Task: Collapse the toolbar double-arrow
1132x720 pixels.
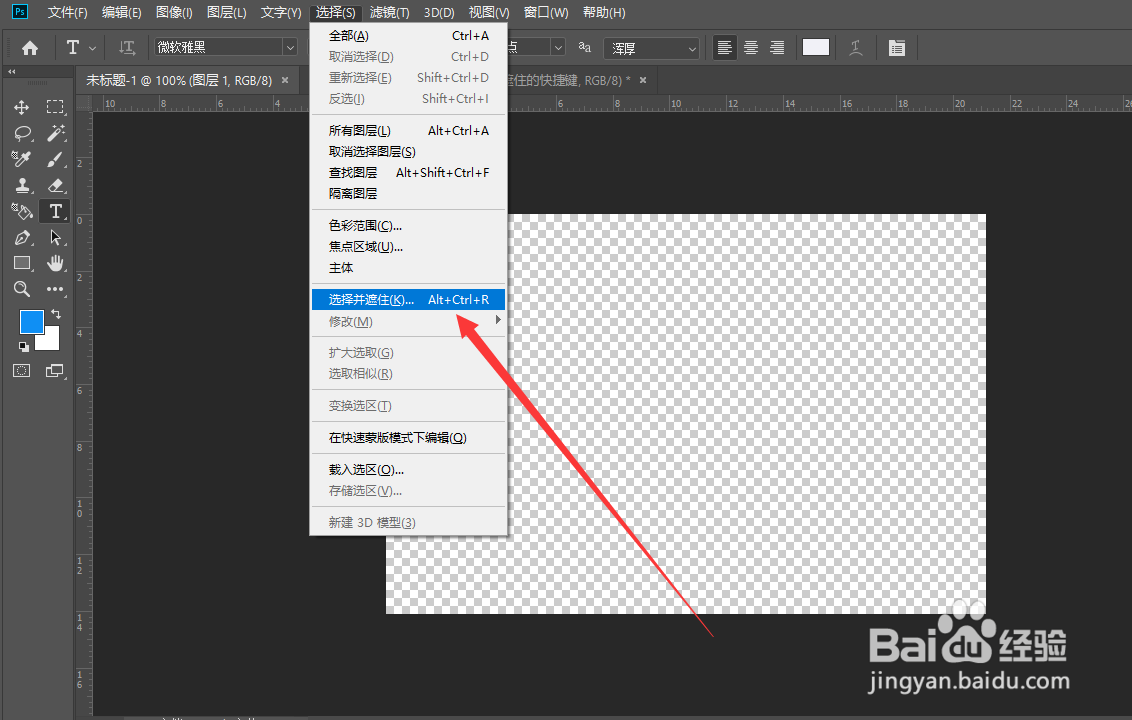Action: pyautogui.click(x=12, y=71)
